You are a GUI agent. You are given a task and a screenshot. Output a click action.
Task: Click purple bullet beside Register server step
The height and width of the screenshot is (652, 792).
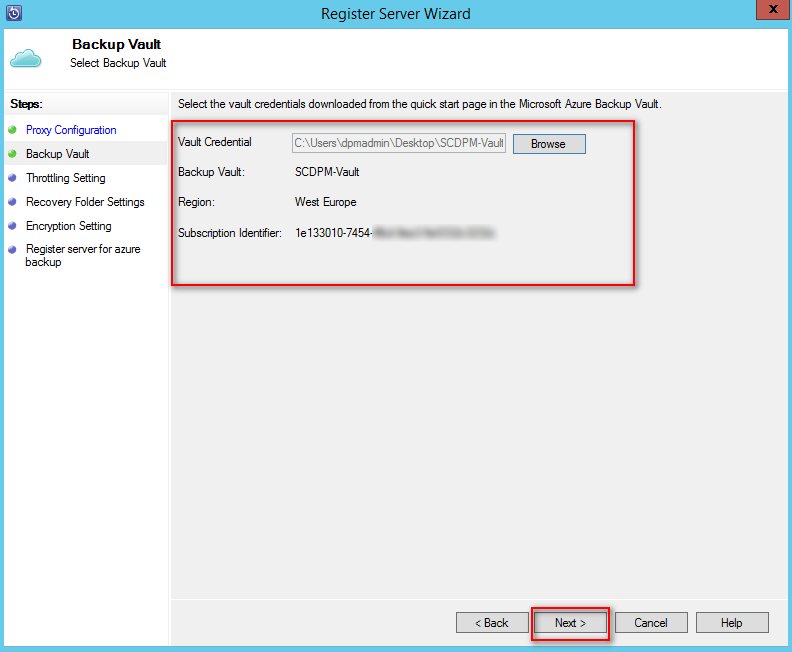coord(13,249)
